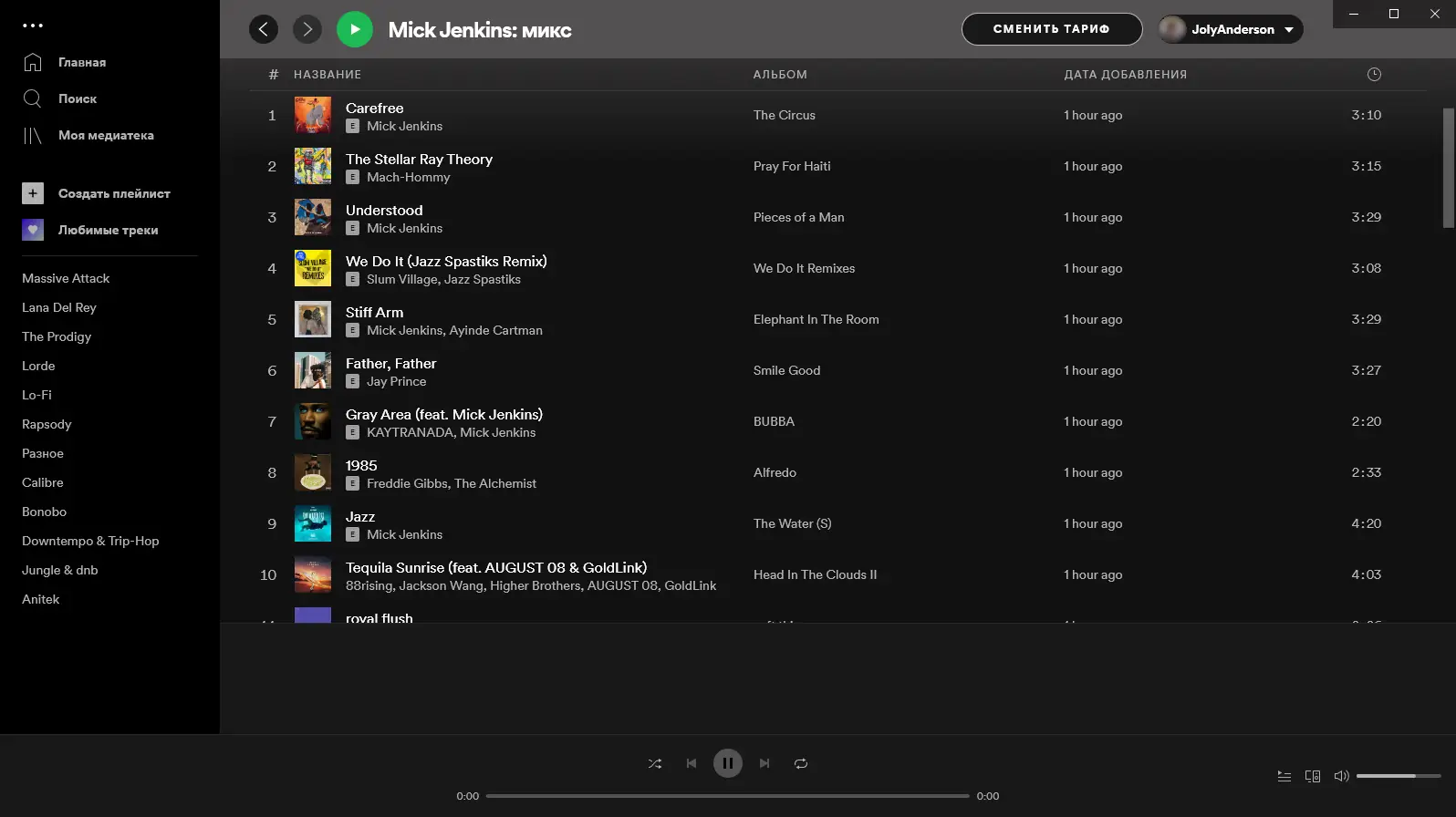Open the Massive Attack playlist

click(x=66, y=278)
